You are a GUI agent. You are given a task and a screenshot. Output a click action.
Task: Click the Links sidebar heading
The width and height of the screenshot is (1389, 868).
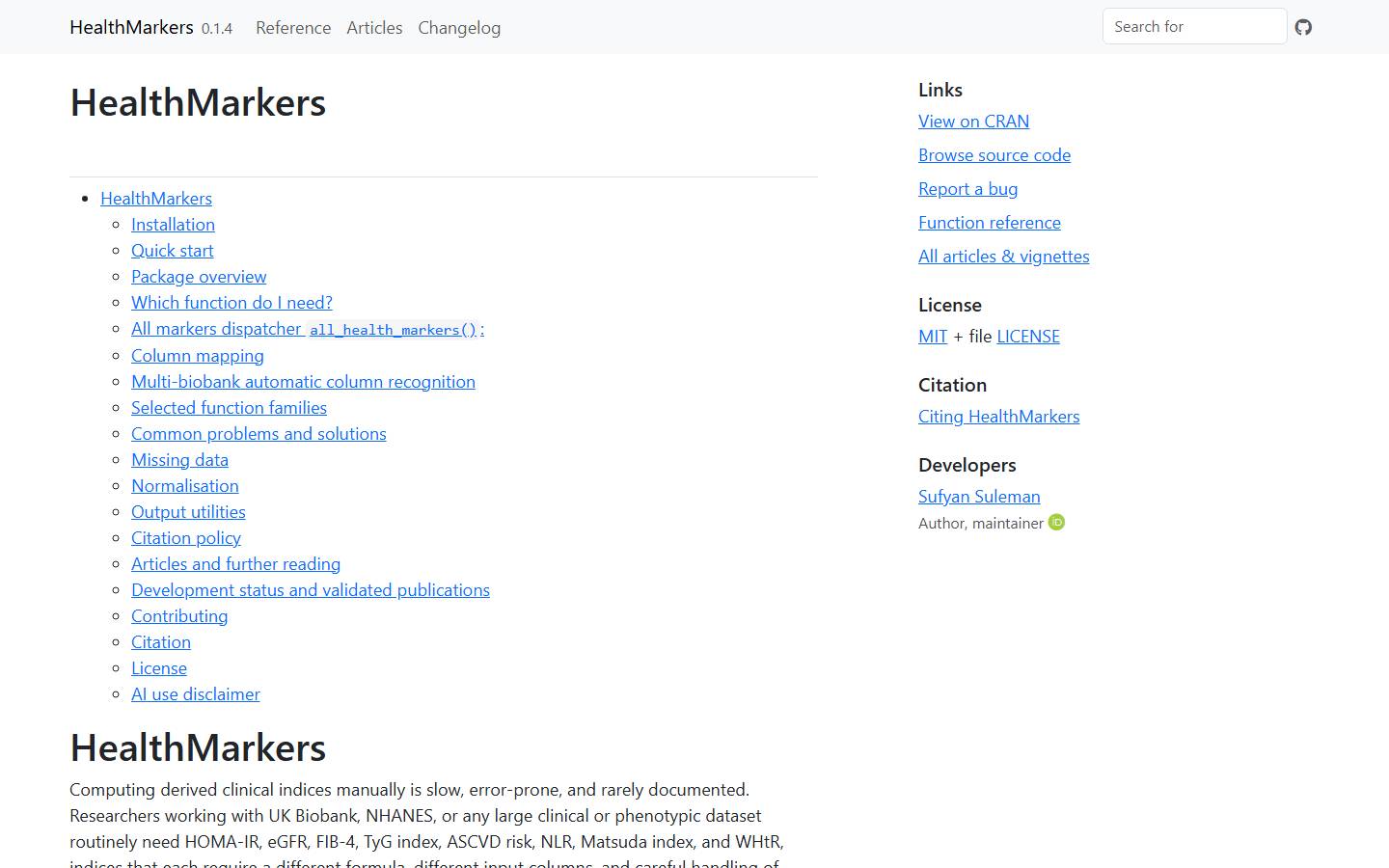940,90
